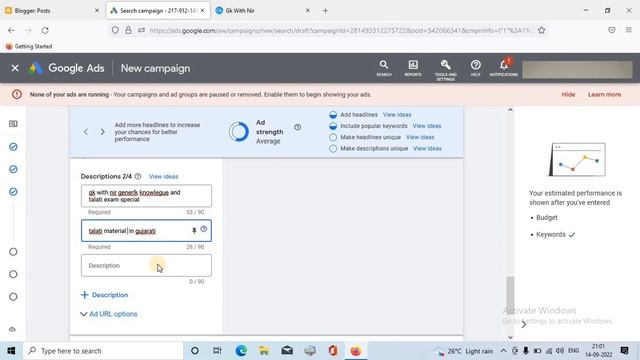640x360 pixels.
Task: Open View ideas for Make headlines unique
Action: [420, 138]
